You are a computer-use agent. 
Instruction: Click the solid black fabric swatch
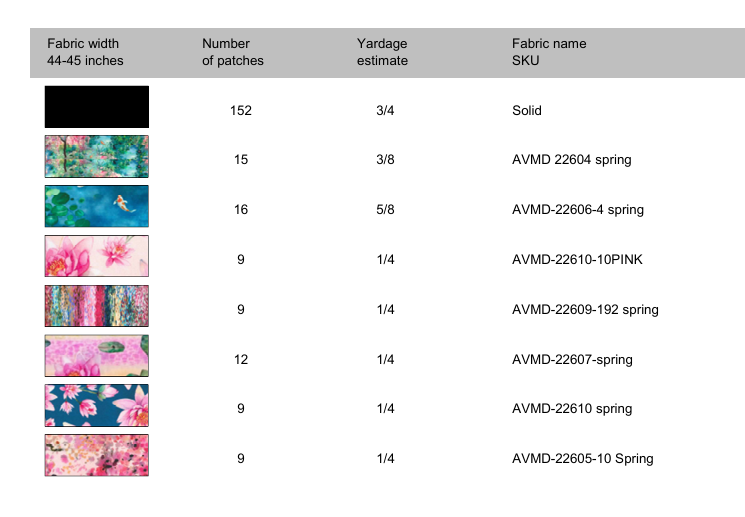(96, 107)
